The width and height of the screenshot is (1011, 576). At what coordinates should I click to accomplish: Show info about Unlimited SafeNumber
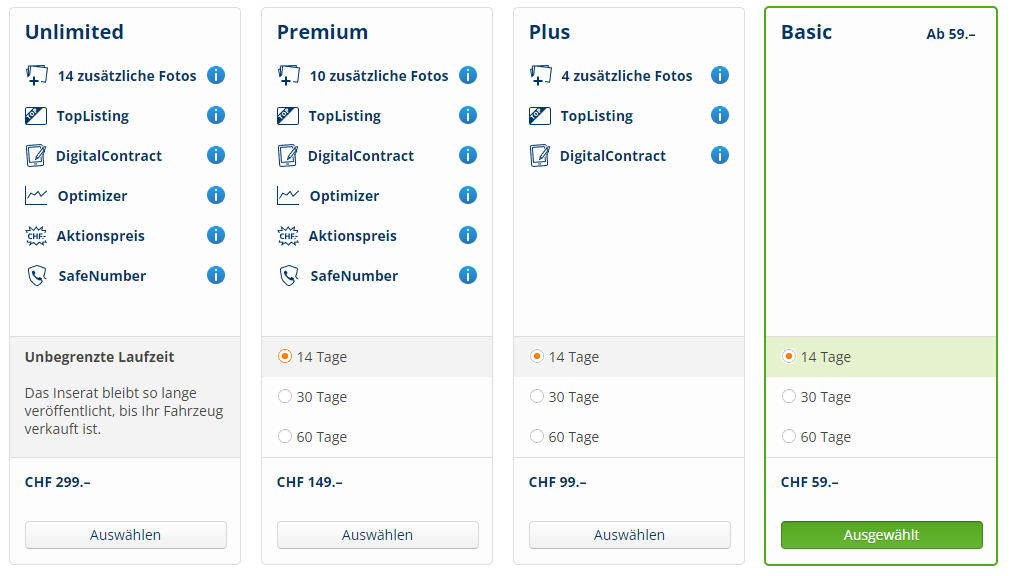[x=216, y=275]
